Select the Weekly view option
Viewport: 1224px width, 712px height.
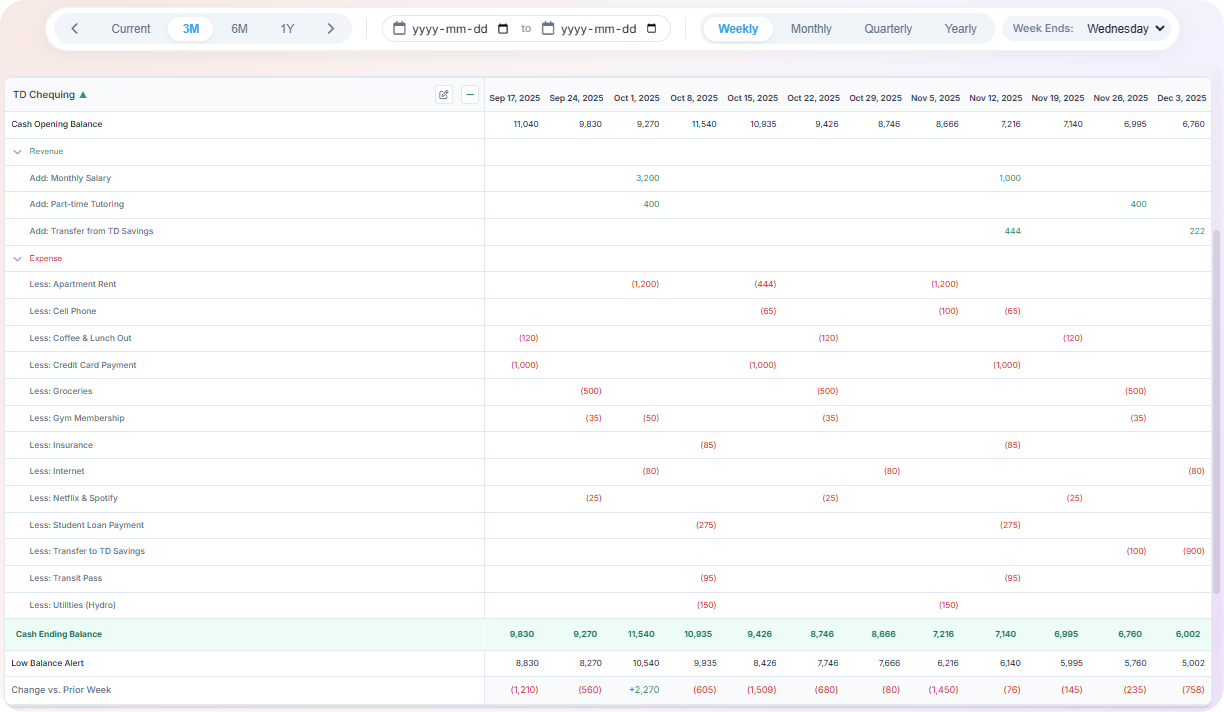[738, 29]
